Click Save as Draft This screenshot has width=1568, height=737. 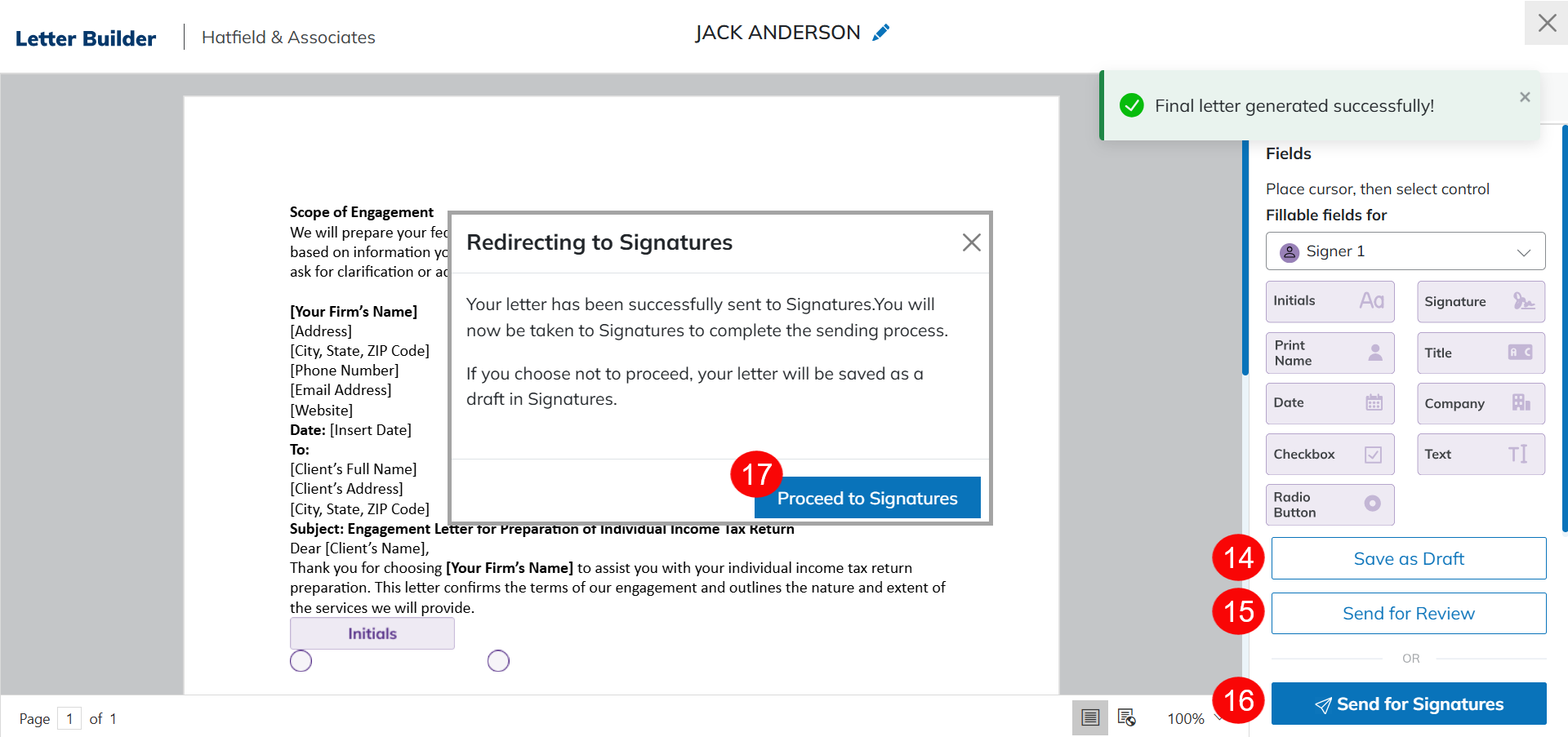click(x=1408, y=558)
